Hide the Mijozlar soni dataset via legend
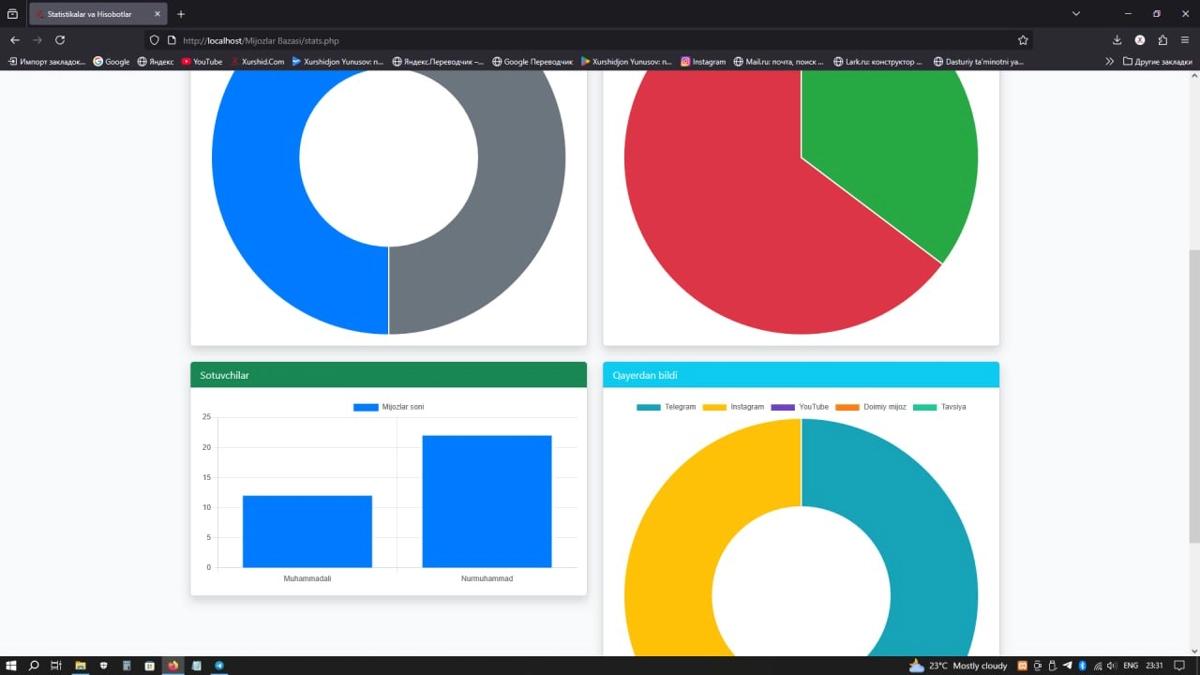The image size is (1200, 675). pyautogui.click(x=388, y=407)
